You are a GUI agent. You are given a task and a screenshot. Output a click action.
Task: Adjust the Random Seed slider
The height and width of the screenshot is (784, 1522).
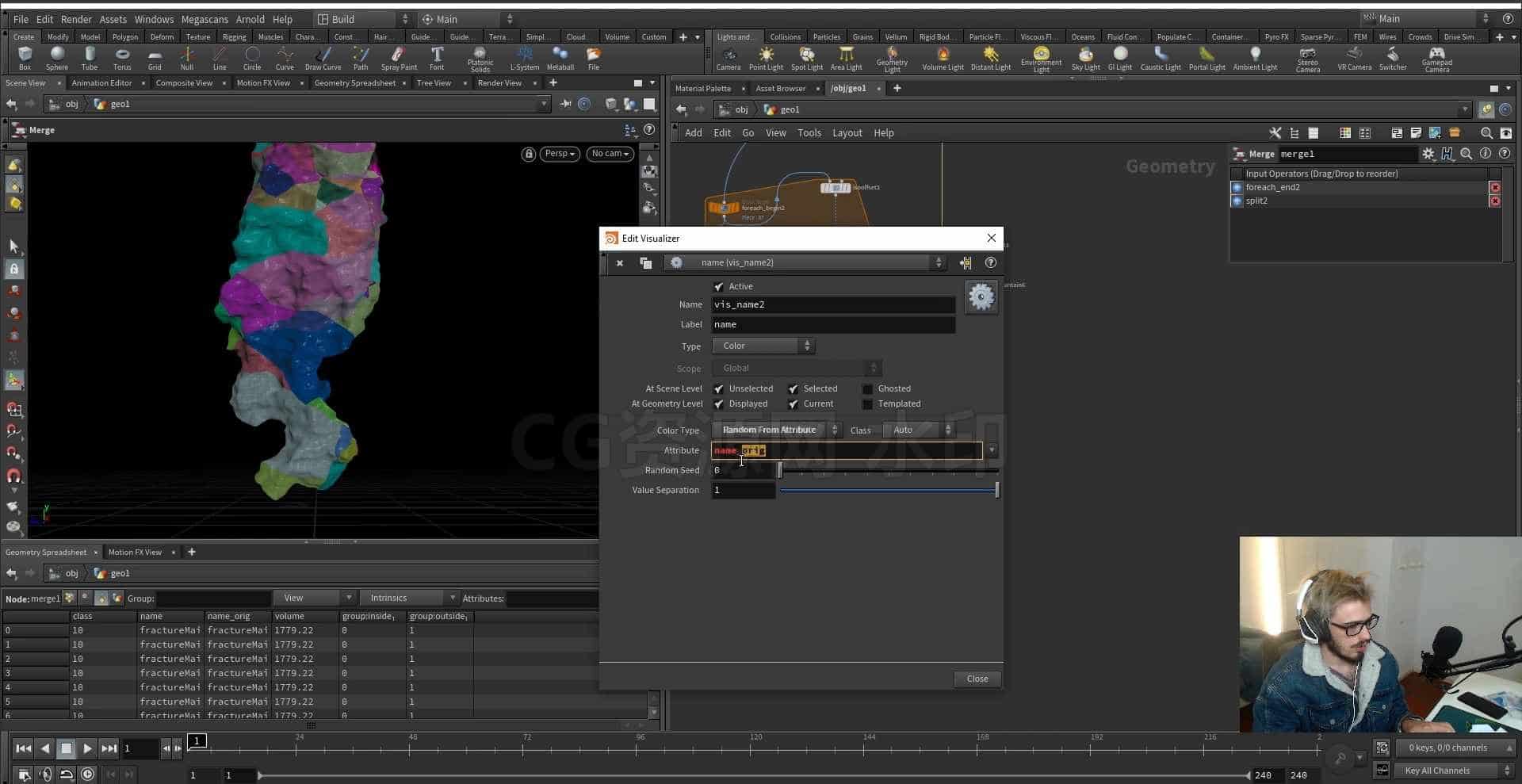[x=889, y=471]
